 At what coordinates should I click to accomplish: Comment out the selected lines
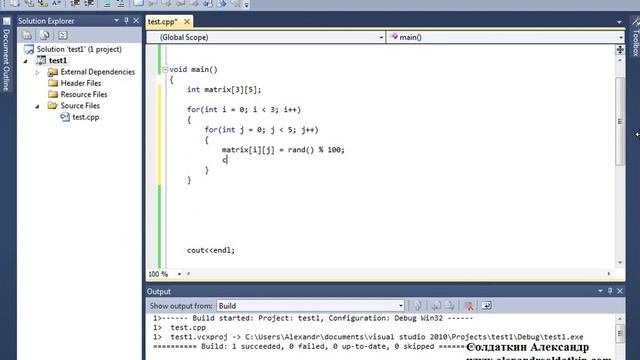pyautogui.click(x=107, y=4)
